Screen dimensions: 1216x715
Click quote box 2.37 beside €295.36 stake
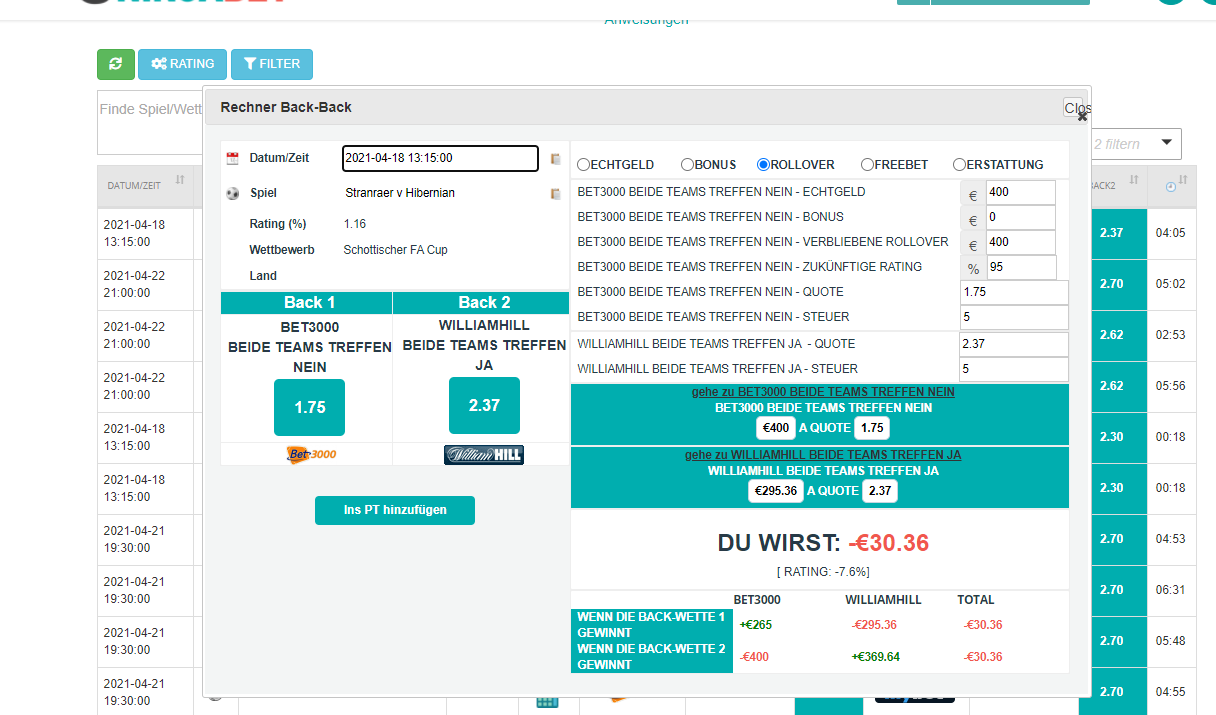[878, 491]
